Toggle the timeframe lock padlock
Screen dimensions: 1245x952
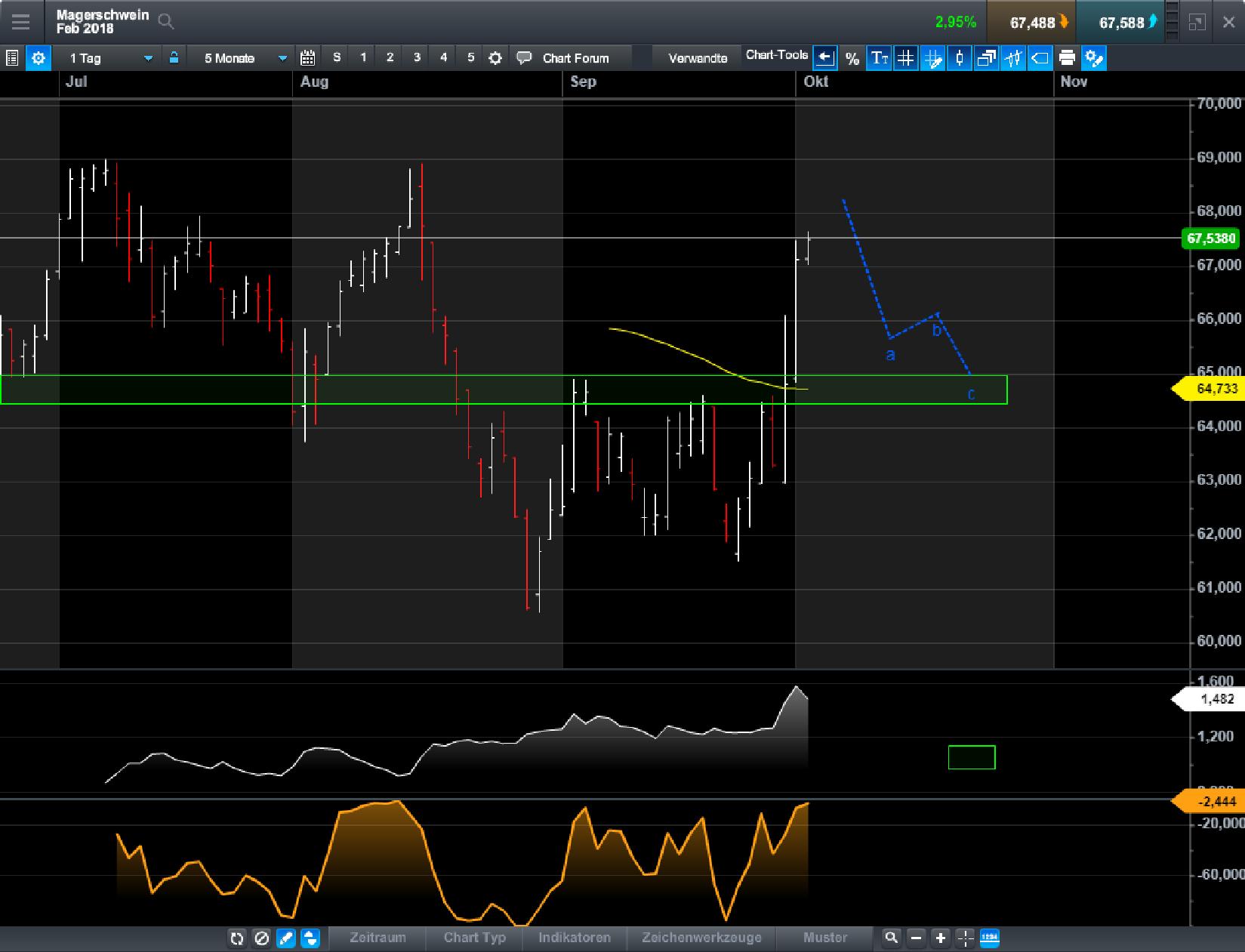click(173, 57)
